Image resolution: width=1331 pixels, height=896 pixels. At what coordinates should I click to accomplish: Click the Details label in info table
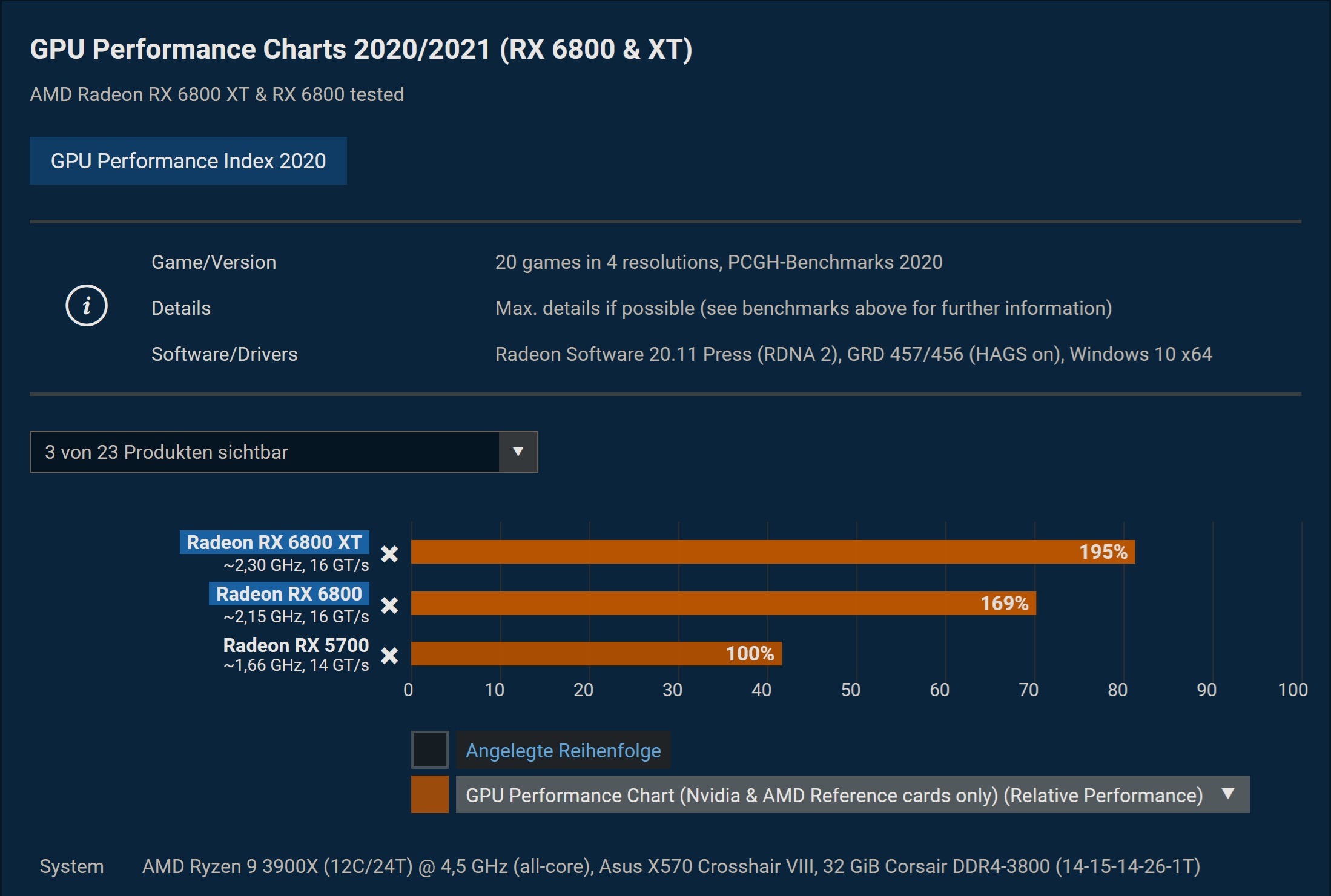click(181, 308)
